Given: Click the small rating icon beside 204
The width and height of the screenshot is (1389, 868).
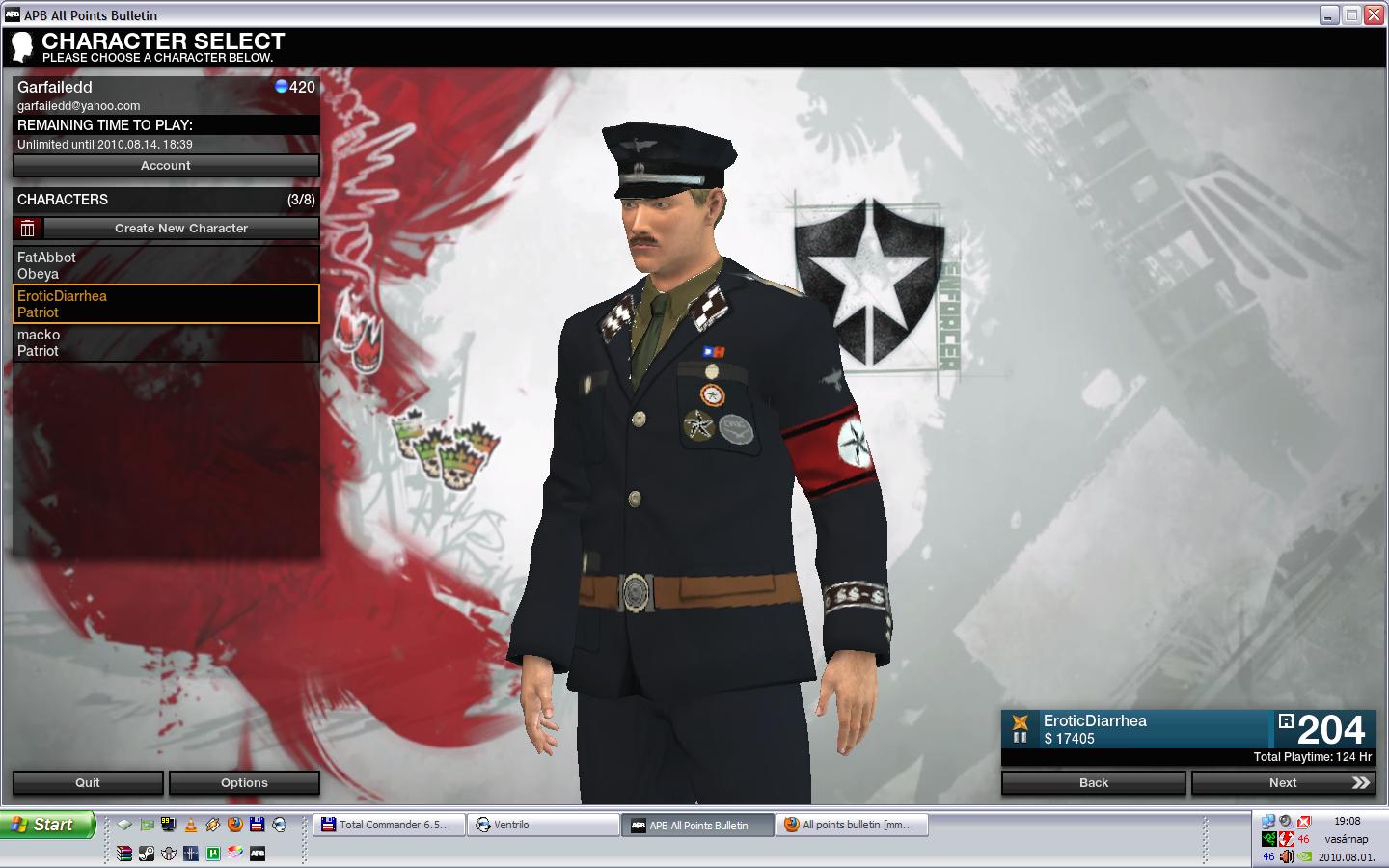Looking at the screenshot, I should [x=1285, y=720].
